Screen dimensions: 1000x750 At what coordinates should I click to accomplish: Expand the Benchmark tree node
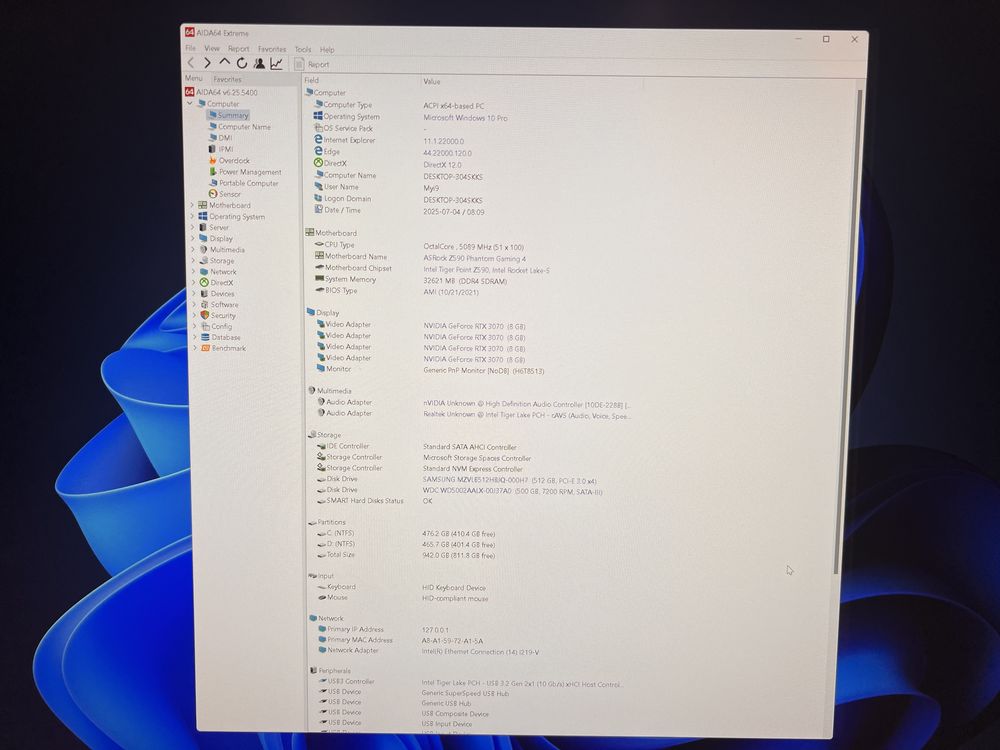click(x=195, y=348)
